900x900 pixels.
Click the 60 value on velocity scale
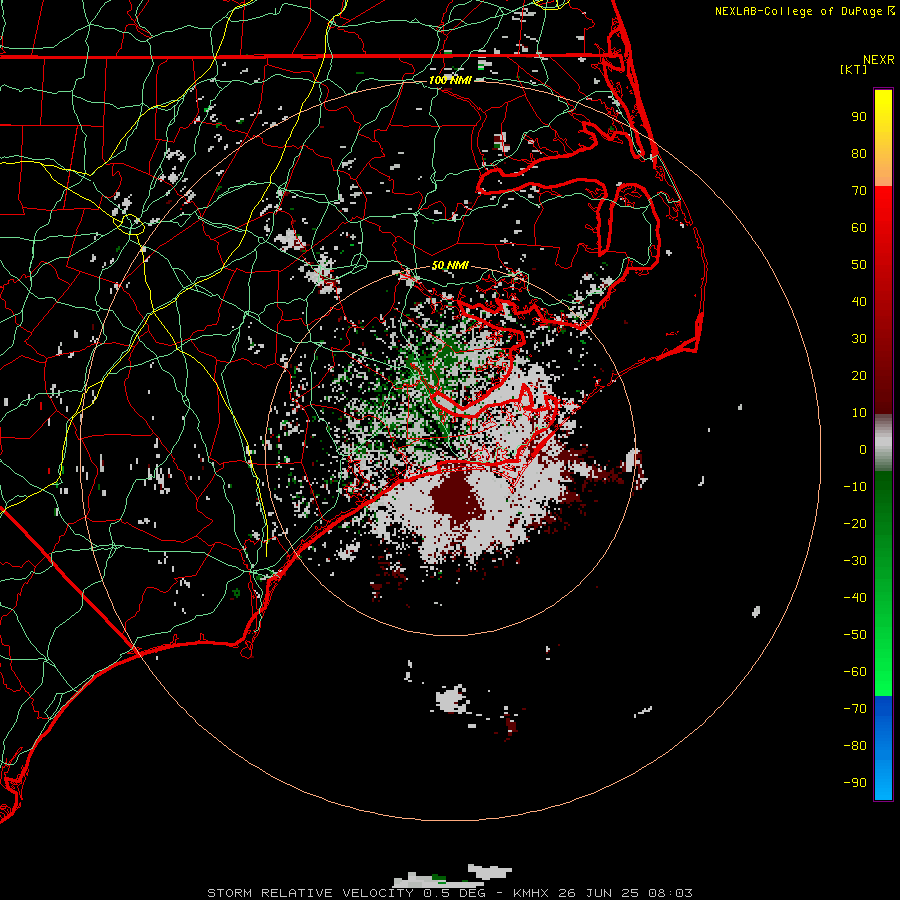pyautogui.click(x=859, y=227)
